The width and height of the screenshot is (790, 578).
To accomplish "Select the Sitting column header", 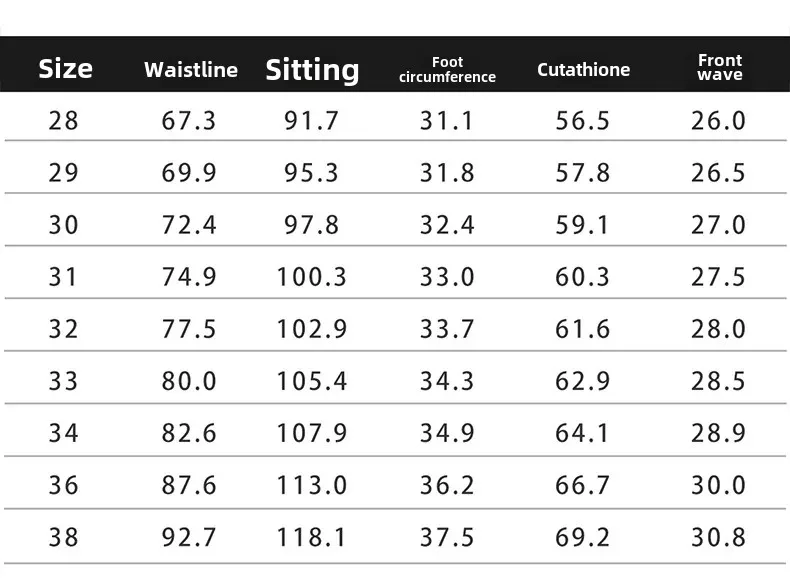I will [x=312, y=69].
